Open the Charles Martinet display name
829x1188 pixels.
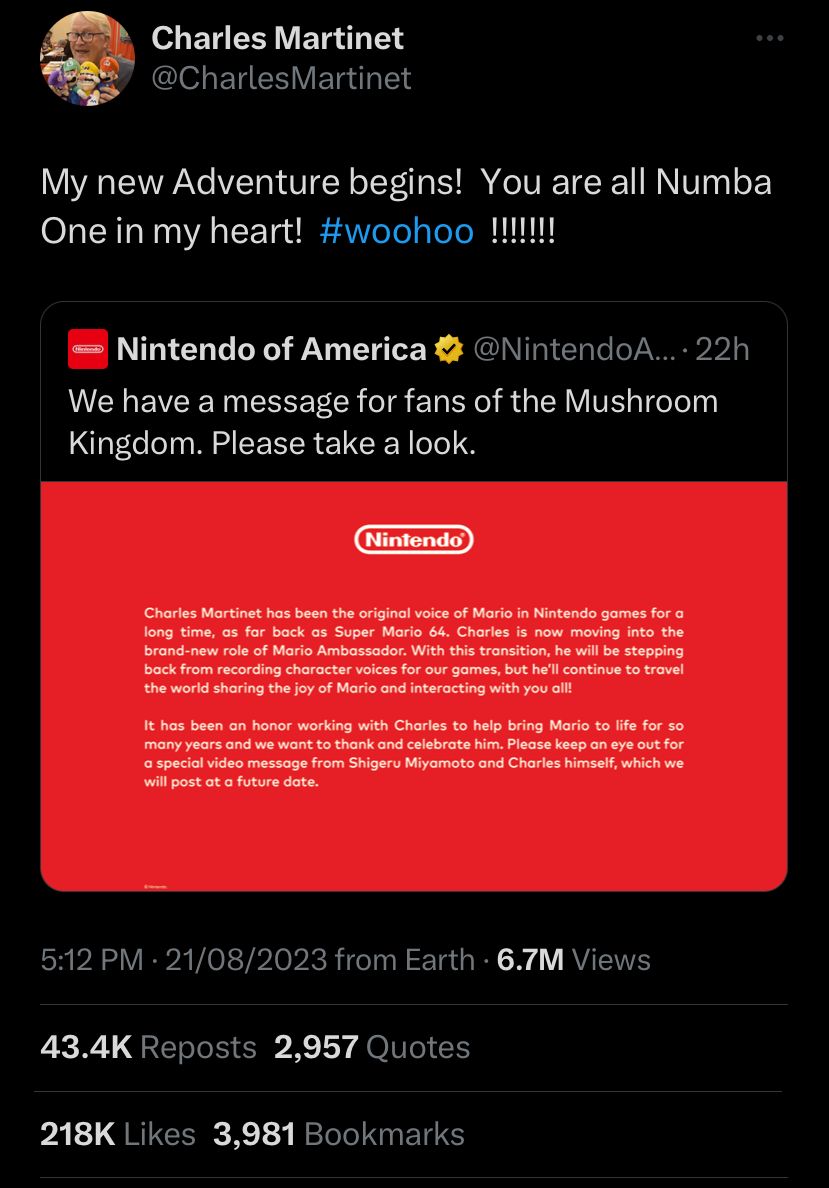(277, 38)
